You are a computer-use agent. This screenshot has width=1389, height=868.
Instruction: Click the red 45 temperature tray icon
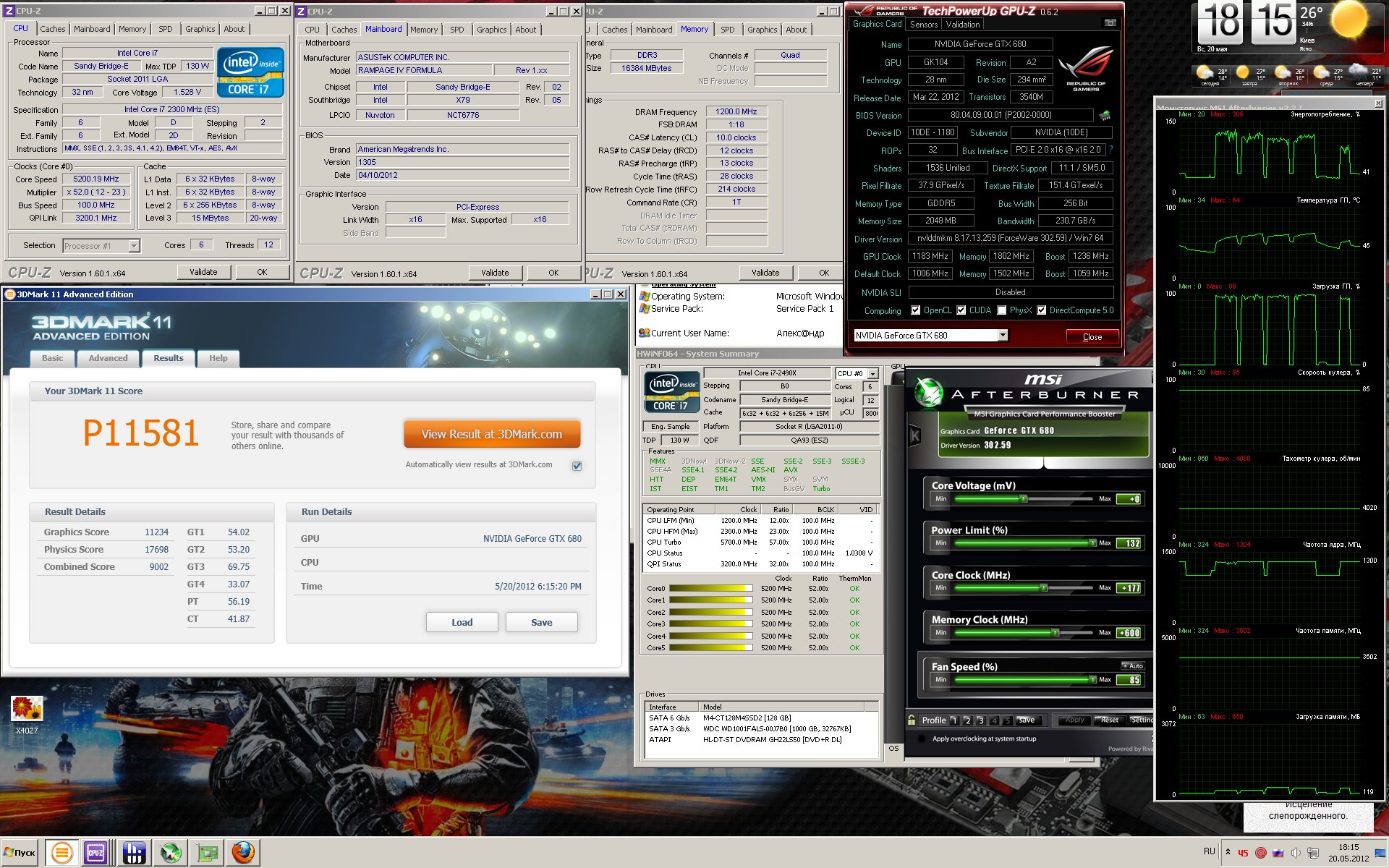[x=1243, y=853]
